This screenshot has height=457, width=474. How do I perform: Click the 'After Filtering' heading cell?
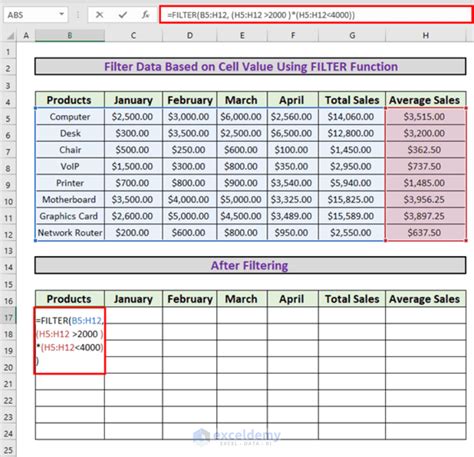tap(251, 265)
